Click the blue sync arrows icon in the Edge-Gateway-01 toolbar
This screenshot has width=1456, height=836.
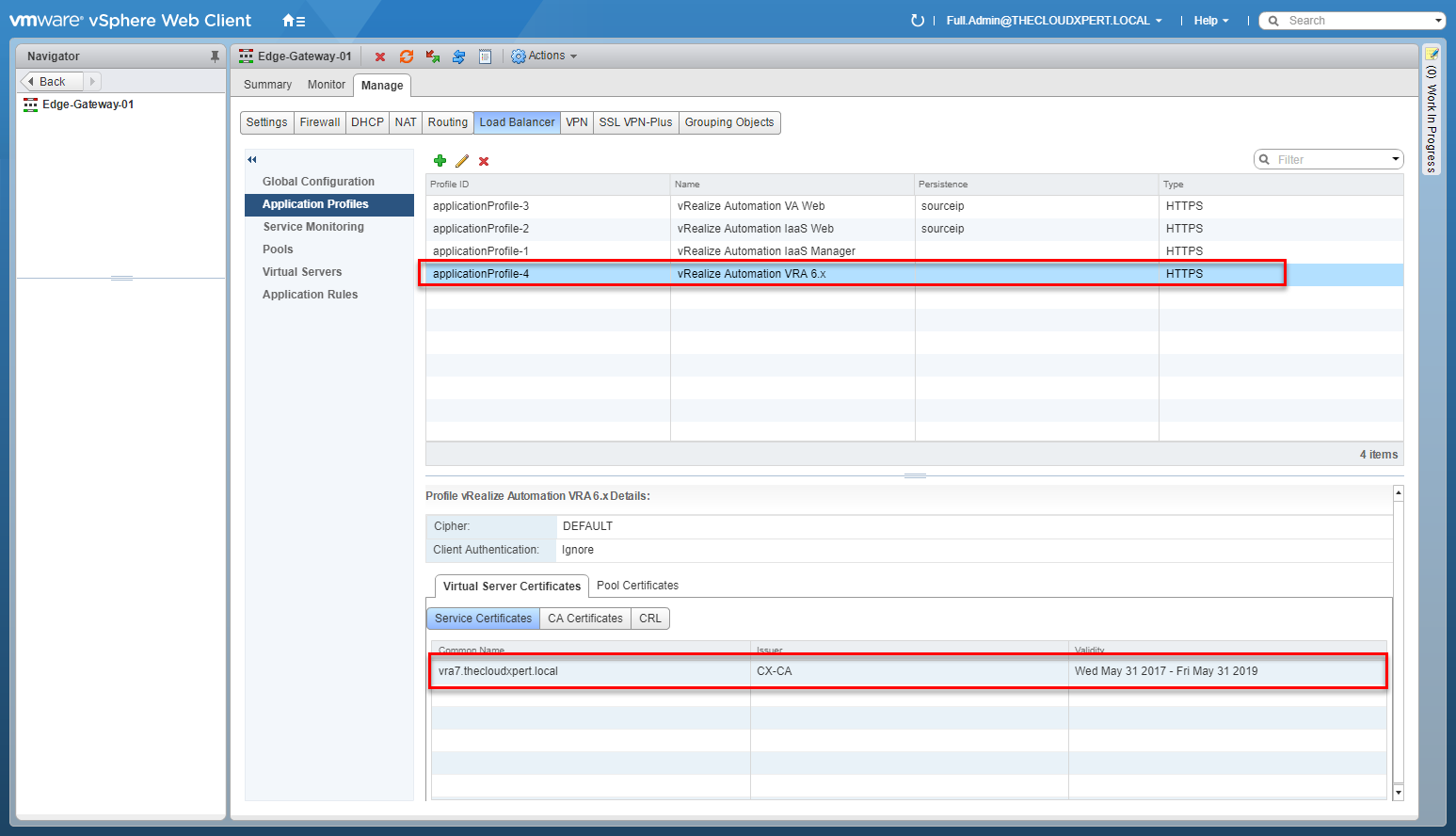click(x=458, y=56)
